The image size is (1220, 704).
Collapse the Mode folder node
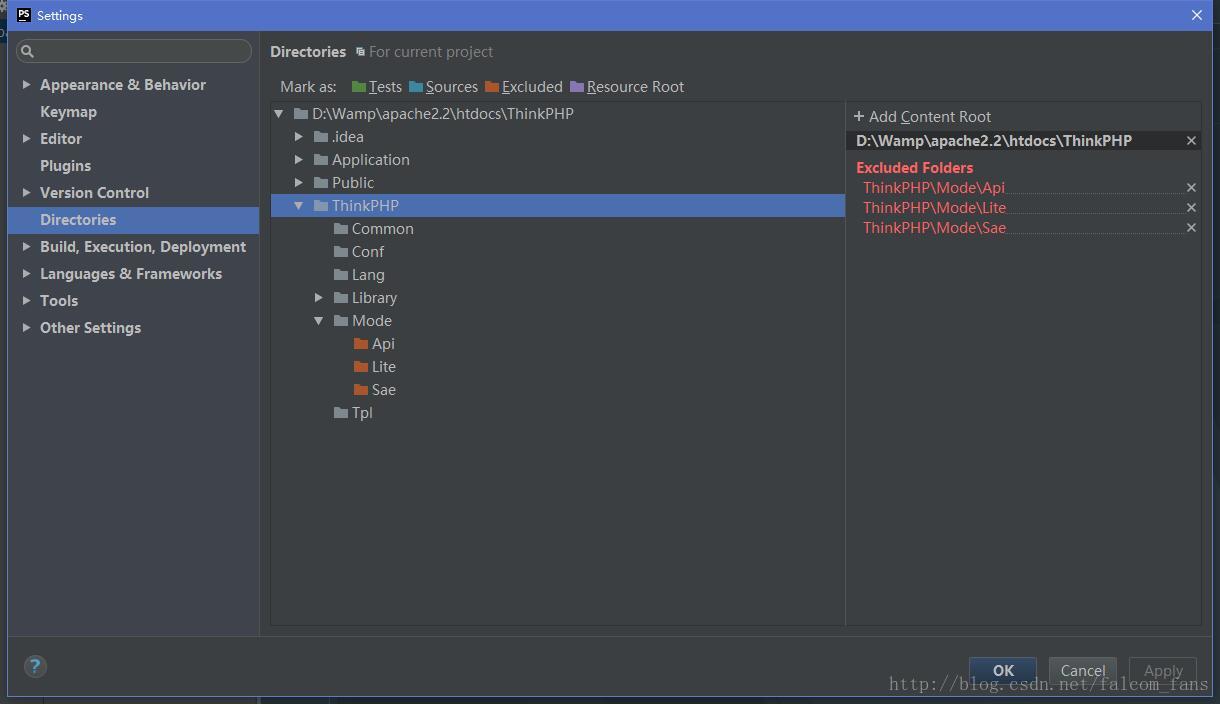pyautogui.click(x=319, y=320)
